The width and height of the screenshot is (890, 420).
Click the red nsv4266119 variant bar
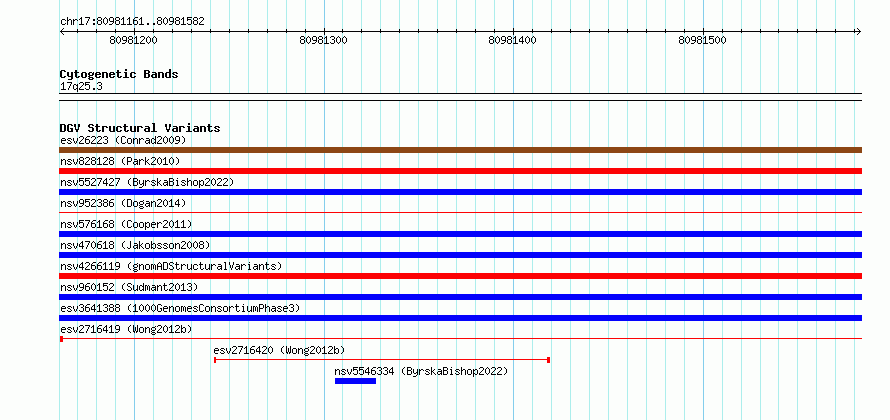460,276
